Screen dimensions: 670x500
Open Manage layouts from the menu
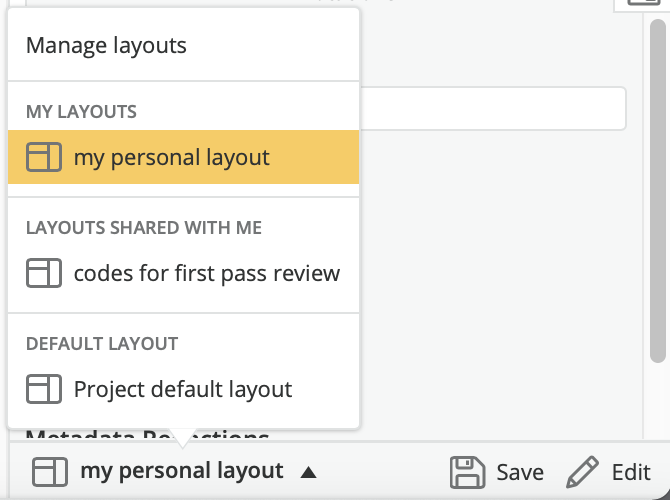106,45
